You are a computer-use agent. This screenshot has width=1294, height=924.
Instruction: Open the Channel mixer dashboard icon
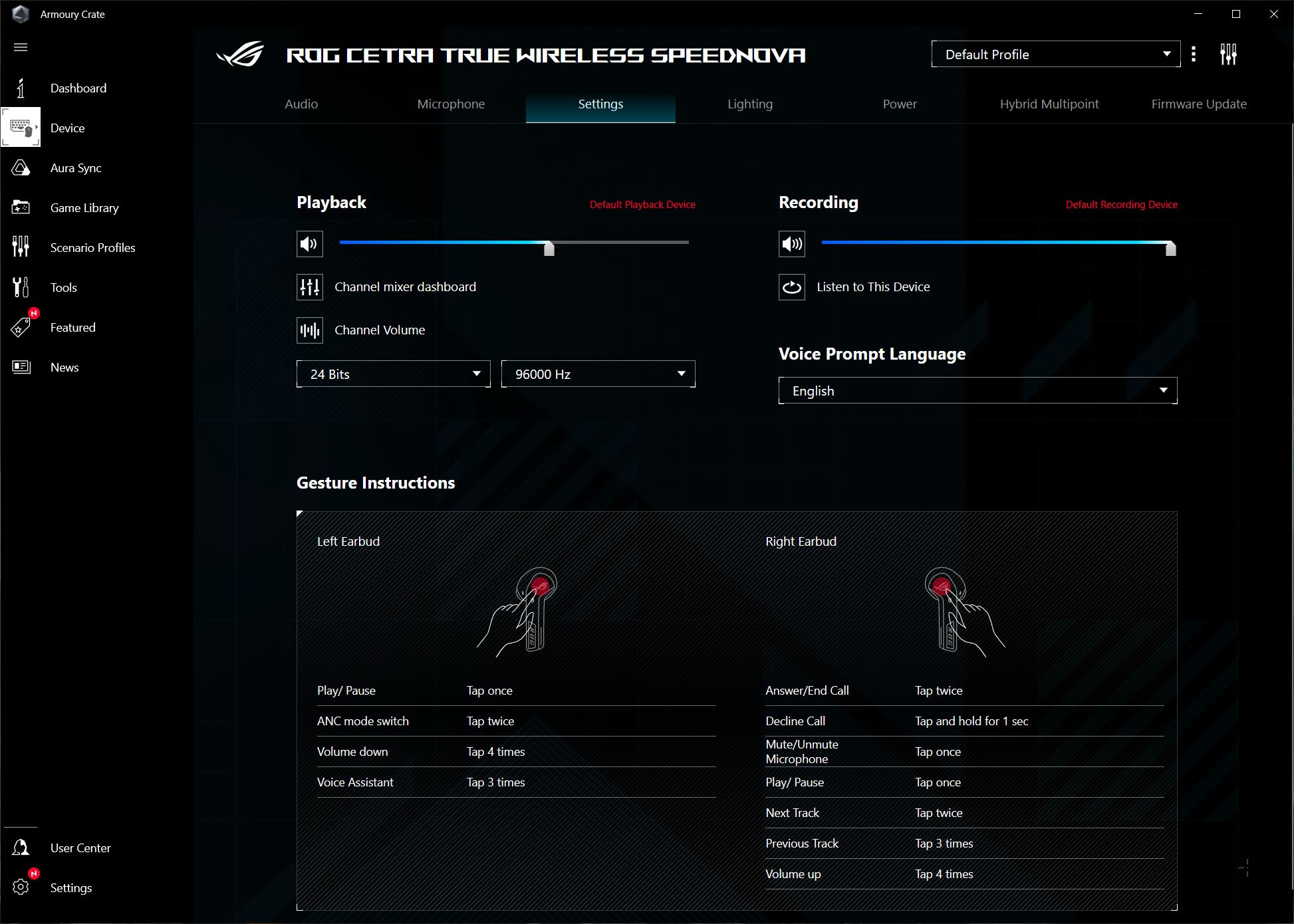coord(310,287)
